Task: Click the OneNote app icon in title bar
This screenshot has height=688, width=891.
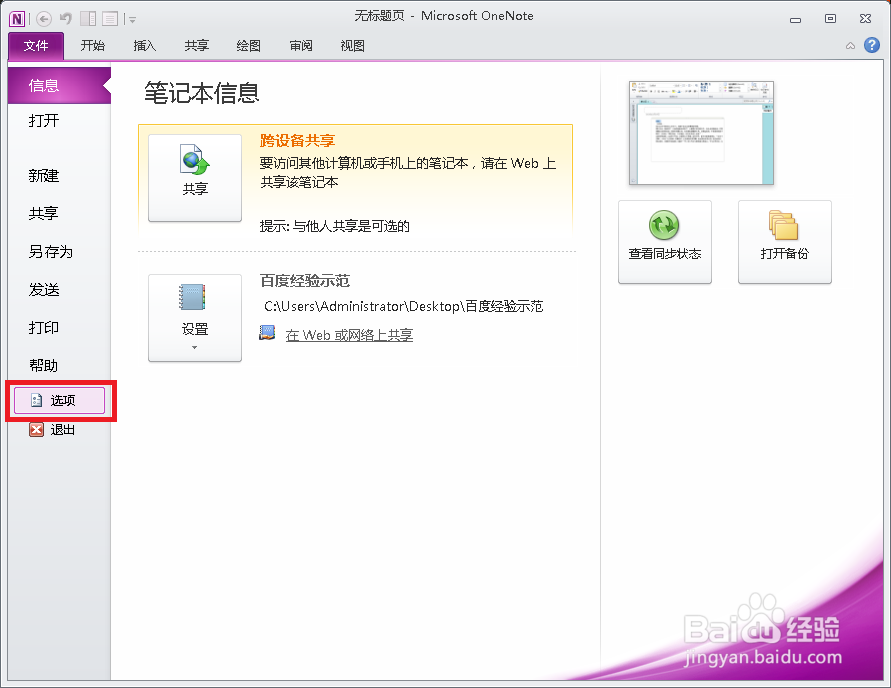Action: point(17,19)
